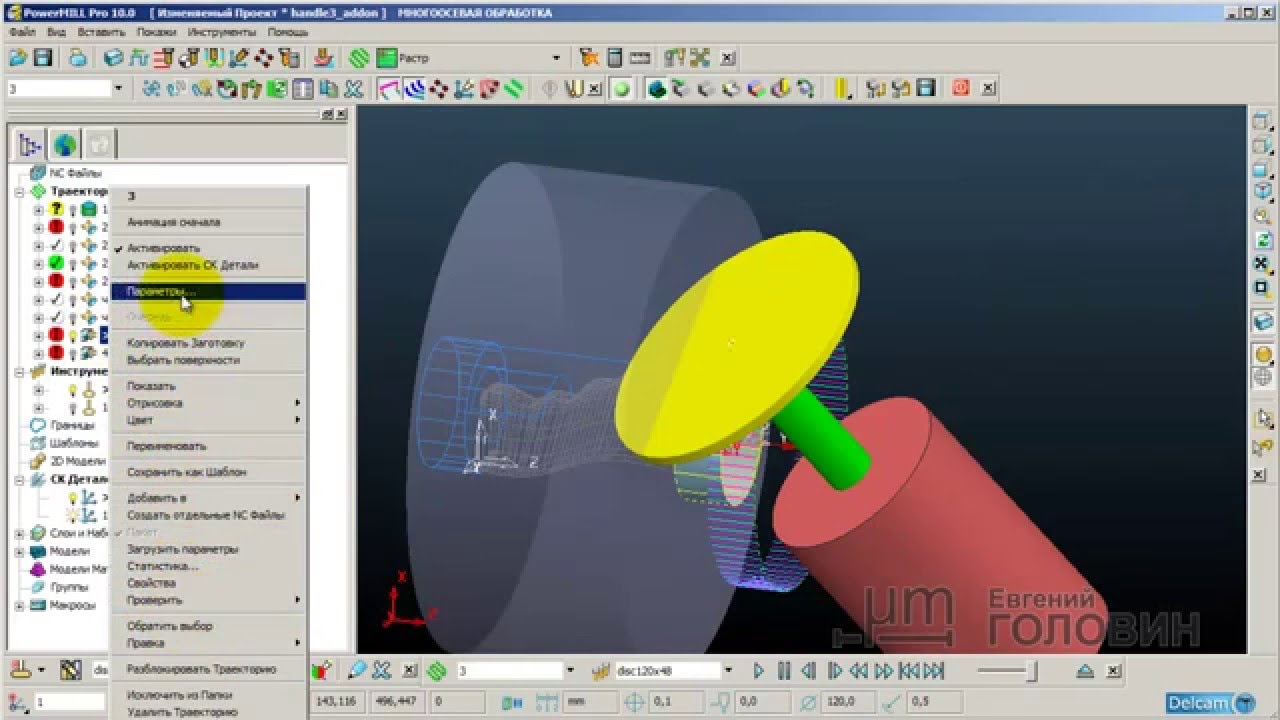Click the green striped toolpath strategies icon
This screenshot has height=720, width=1280.
pyautogui.click(x=359, y=59)
